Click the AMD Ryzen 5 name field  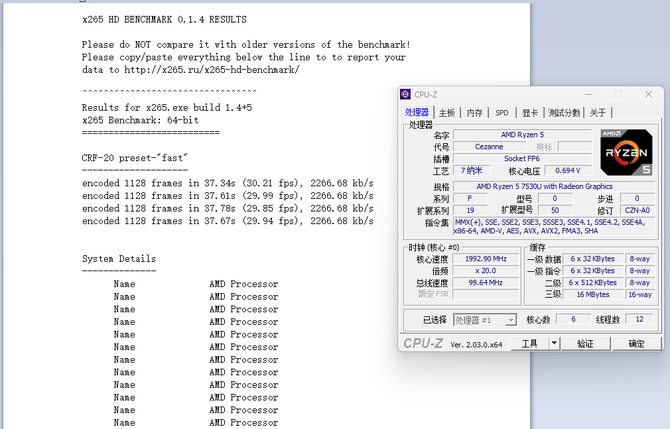point(522,135)
